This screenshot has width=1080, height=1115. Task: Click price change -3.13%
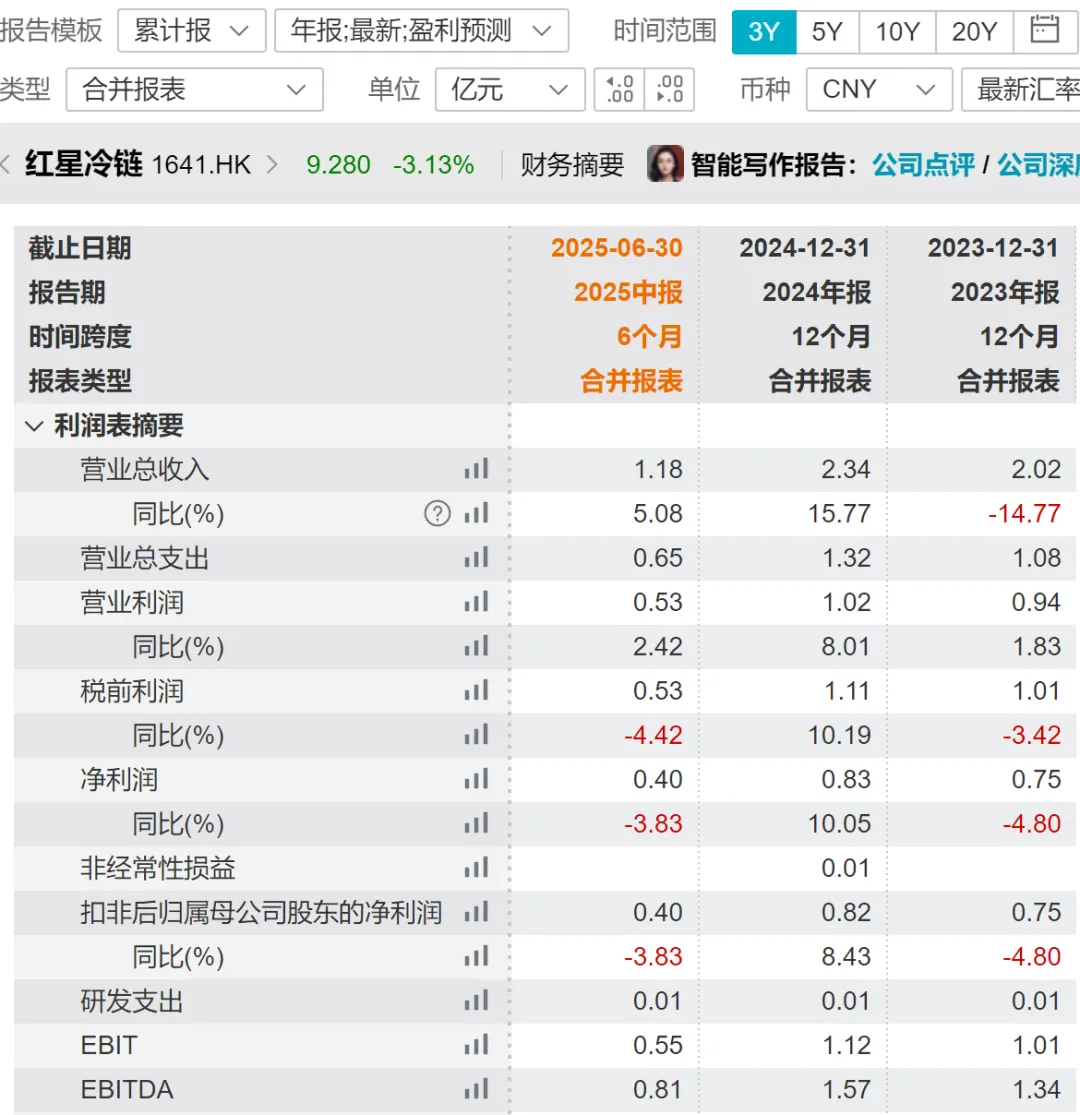(x=433, y=165)
